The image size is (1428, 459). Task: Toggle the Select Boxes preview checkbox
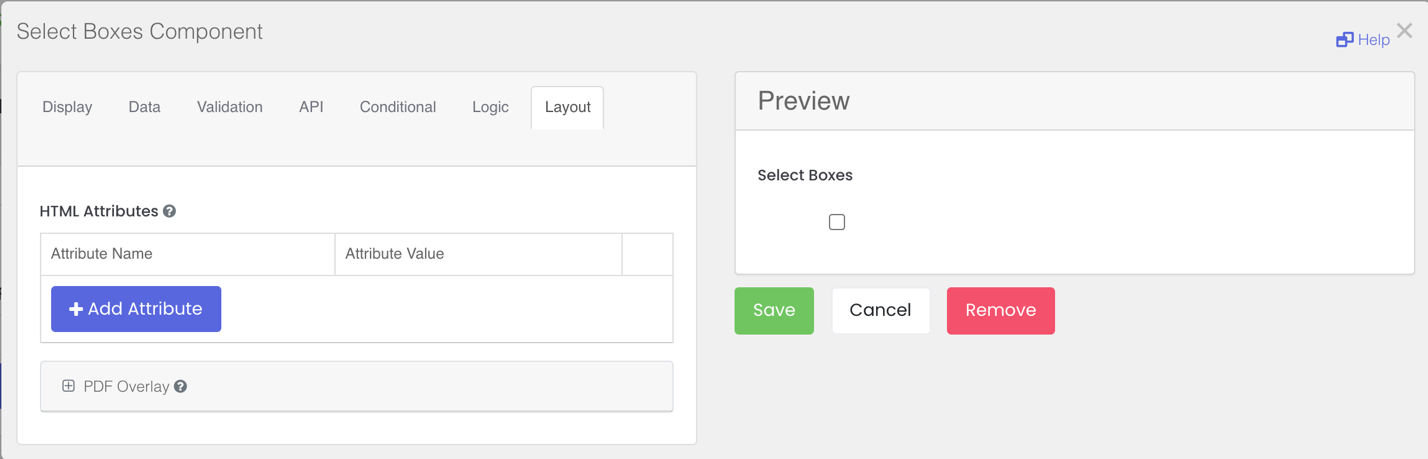837,222
